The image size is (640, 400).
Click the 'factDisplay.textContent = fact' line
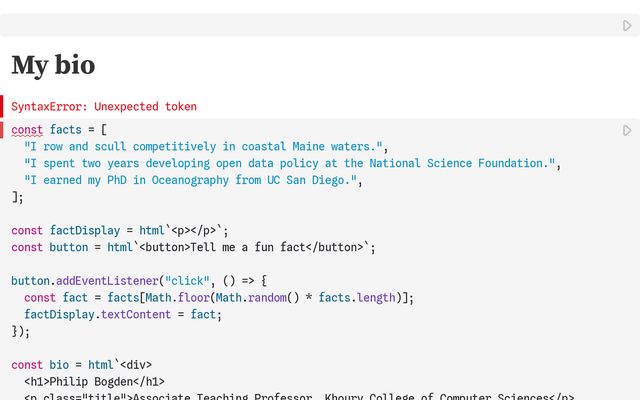tap(123, 314)
